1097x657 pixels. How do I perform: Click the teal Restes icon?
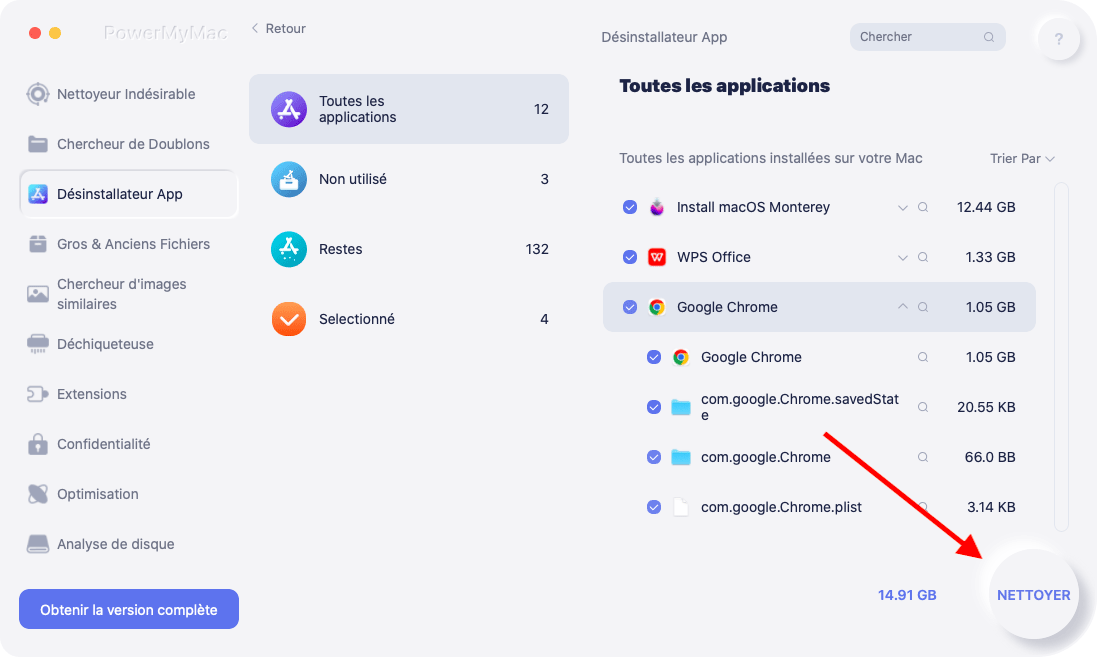coord(289,249)
